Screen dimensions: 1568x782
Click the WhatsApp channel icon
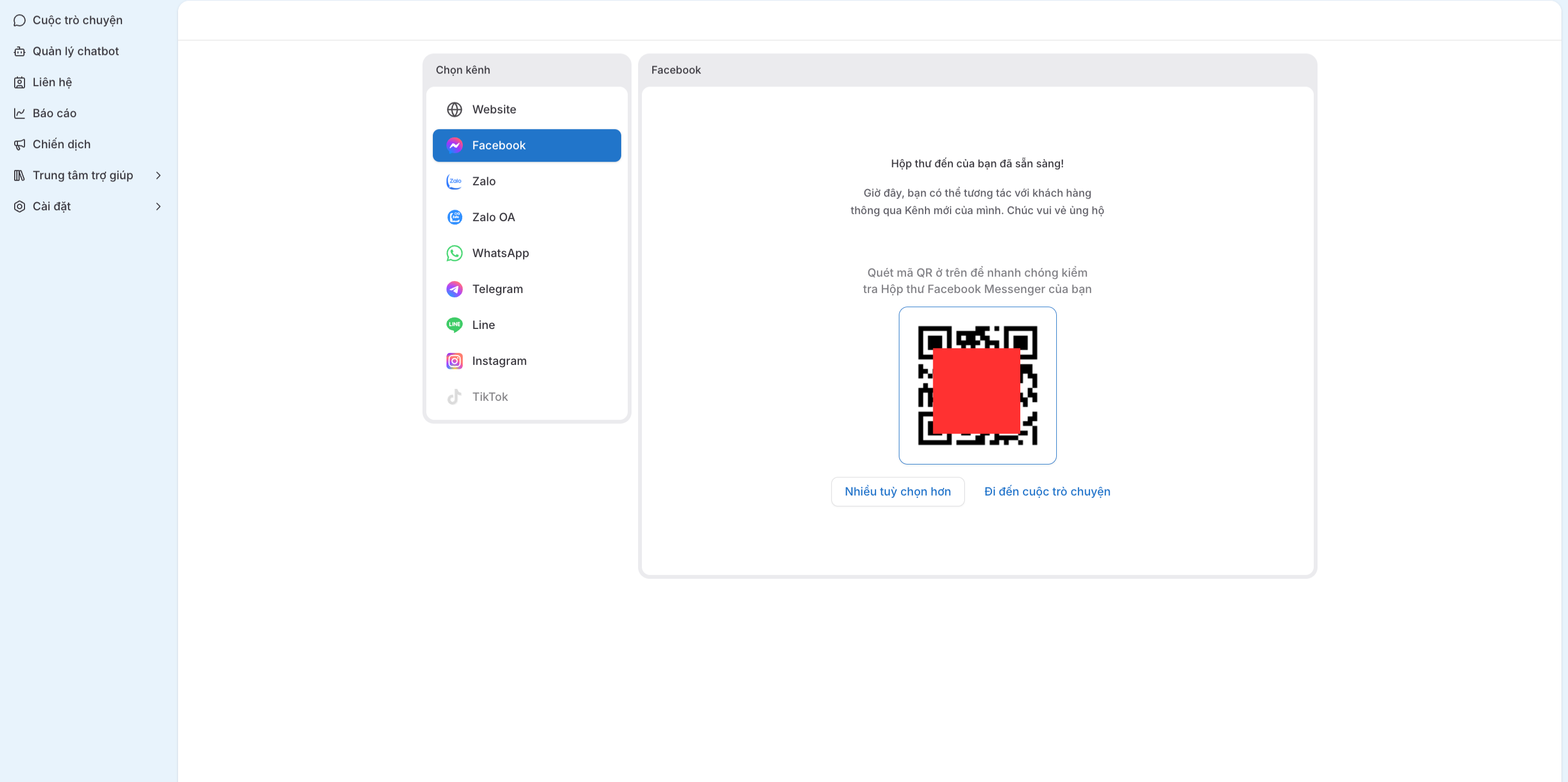point(454,253)
